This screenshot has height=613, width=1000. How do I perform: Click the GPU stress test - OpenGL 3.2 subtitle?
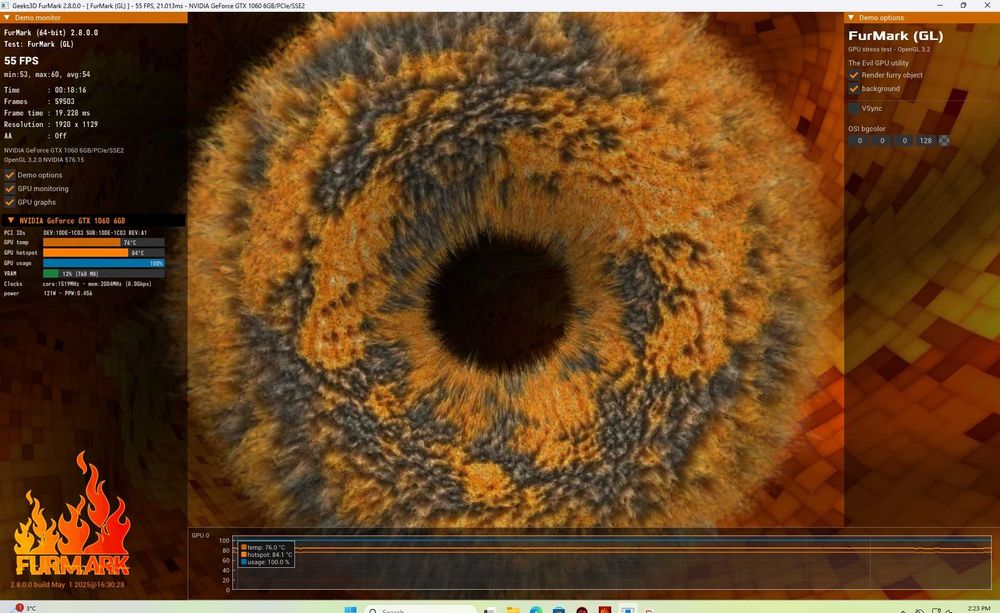889,49
